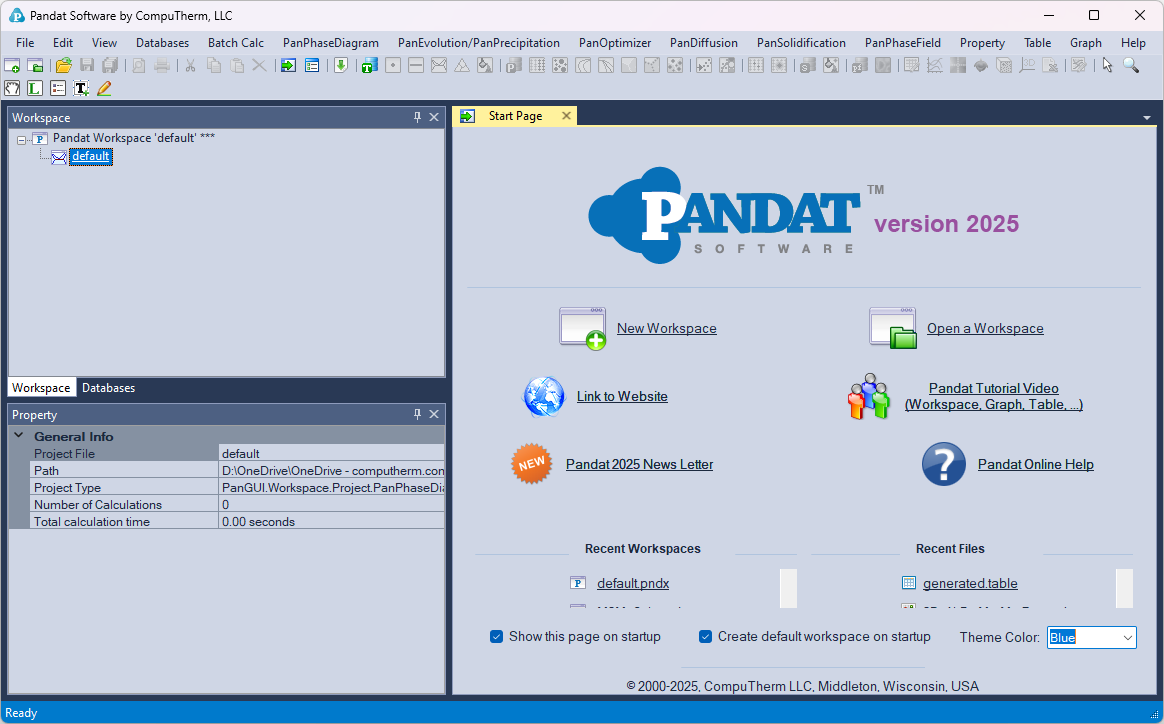This screenshot has width=1164, height=724.
Task: Switch to the Databases tab
Action: [x=108, y=388]
